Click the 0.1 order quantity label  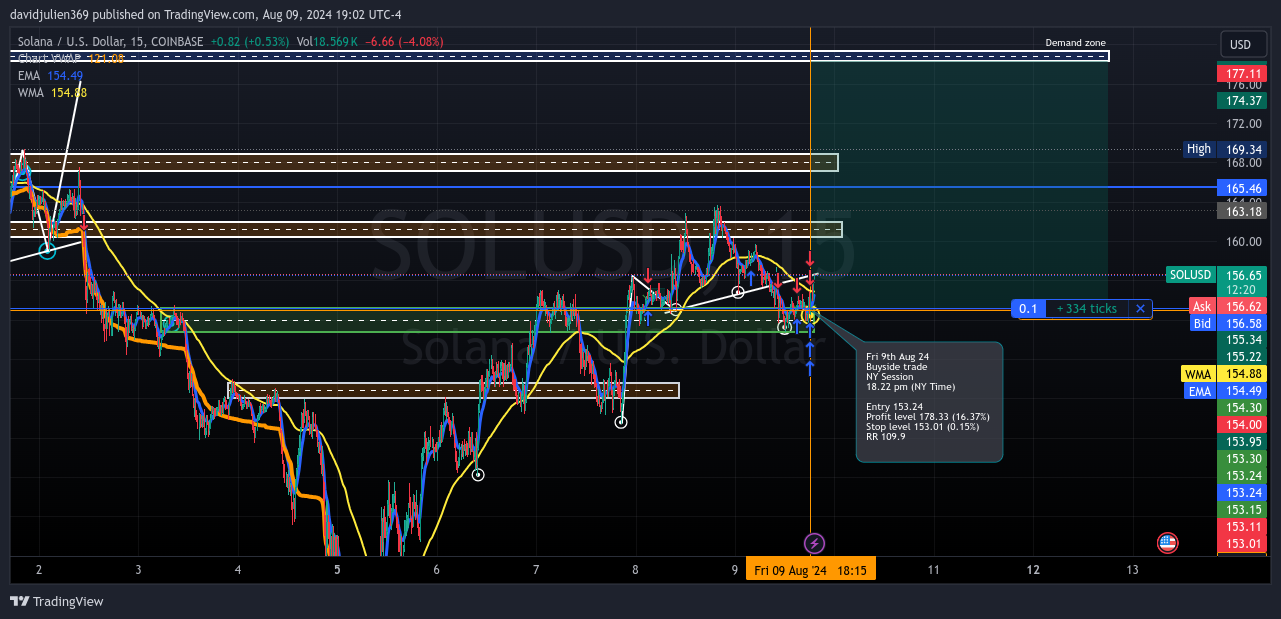click(1028, 309)
